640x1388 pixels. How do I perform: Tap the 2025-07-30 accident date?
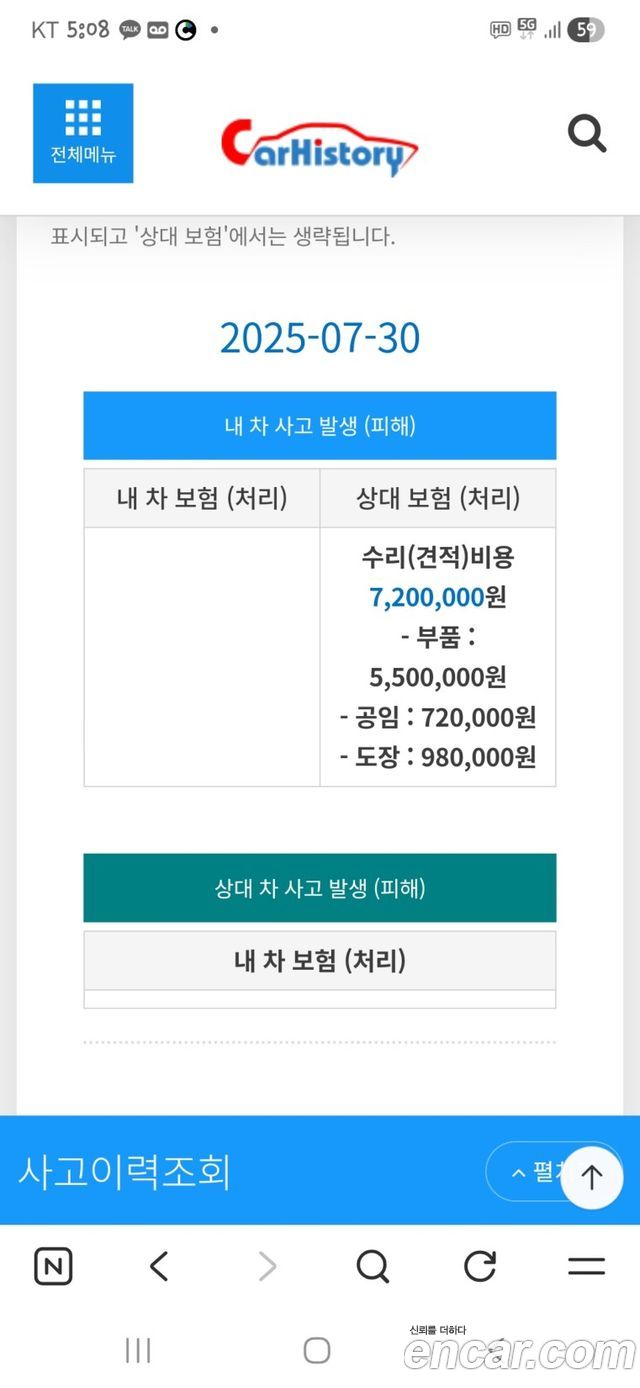click(x=320, y=338)
